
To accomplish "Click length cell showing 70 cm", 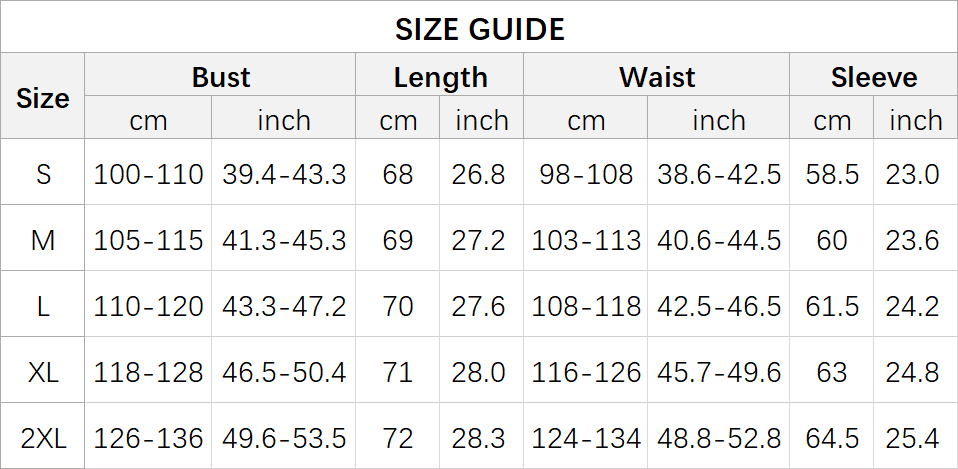I will [x=398, y=306].
